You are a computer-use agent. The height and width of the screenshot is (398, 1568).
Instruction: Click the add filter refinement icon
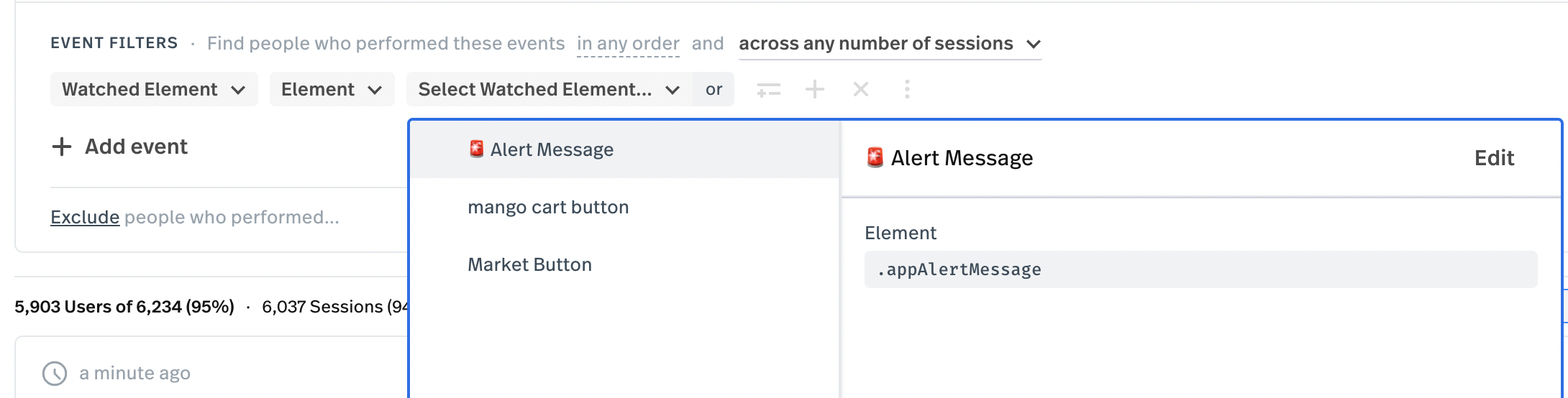point(768,90)
